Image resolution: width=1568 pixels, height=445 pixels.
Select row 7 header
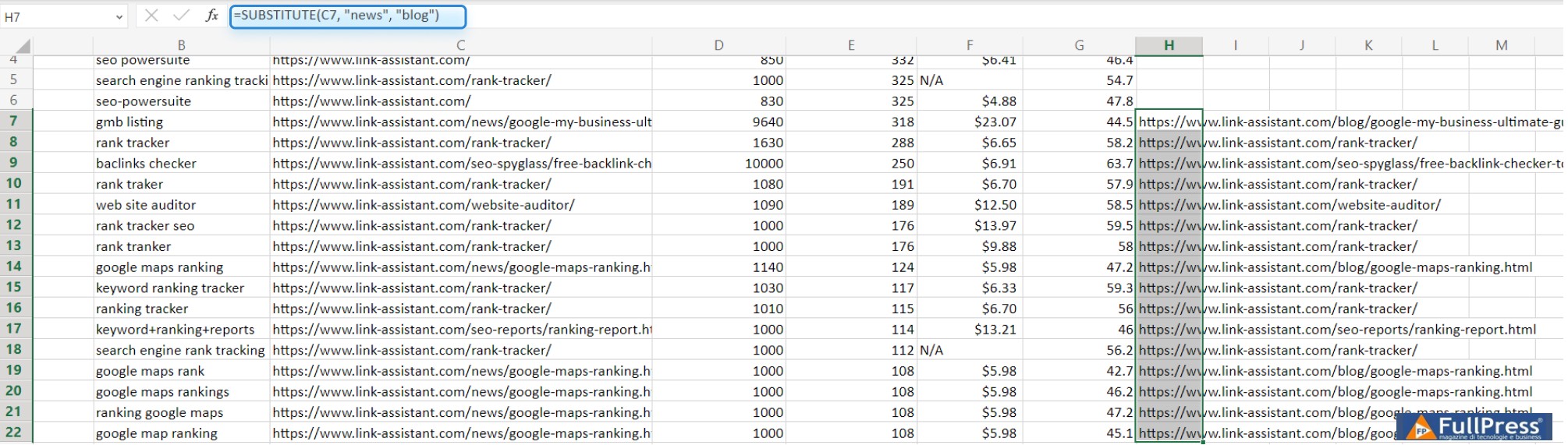pos(14,122)
